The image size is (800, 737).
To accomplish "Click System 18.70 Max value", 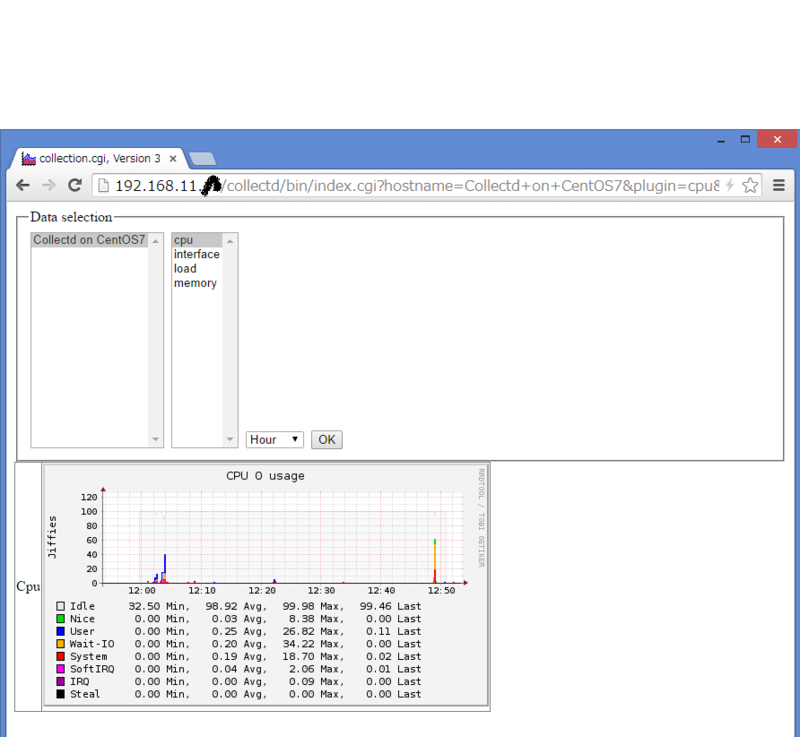I will pyautogui.click(x=298, y=656).
